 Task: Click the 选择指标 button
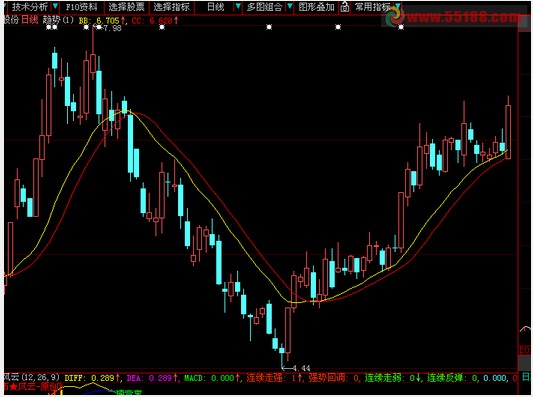point(172,7)
